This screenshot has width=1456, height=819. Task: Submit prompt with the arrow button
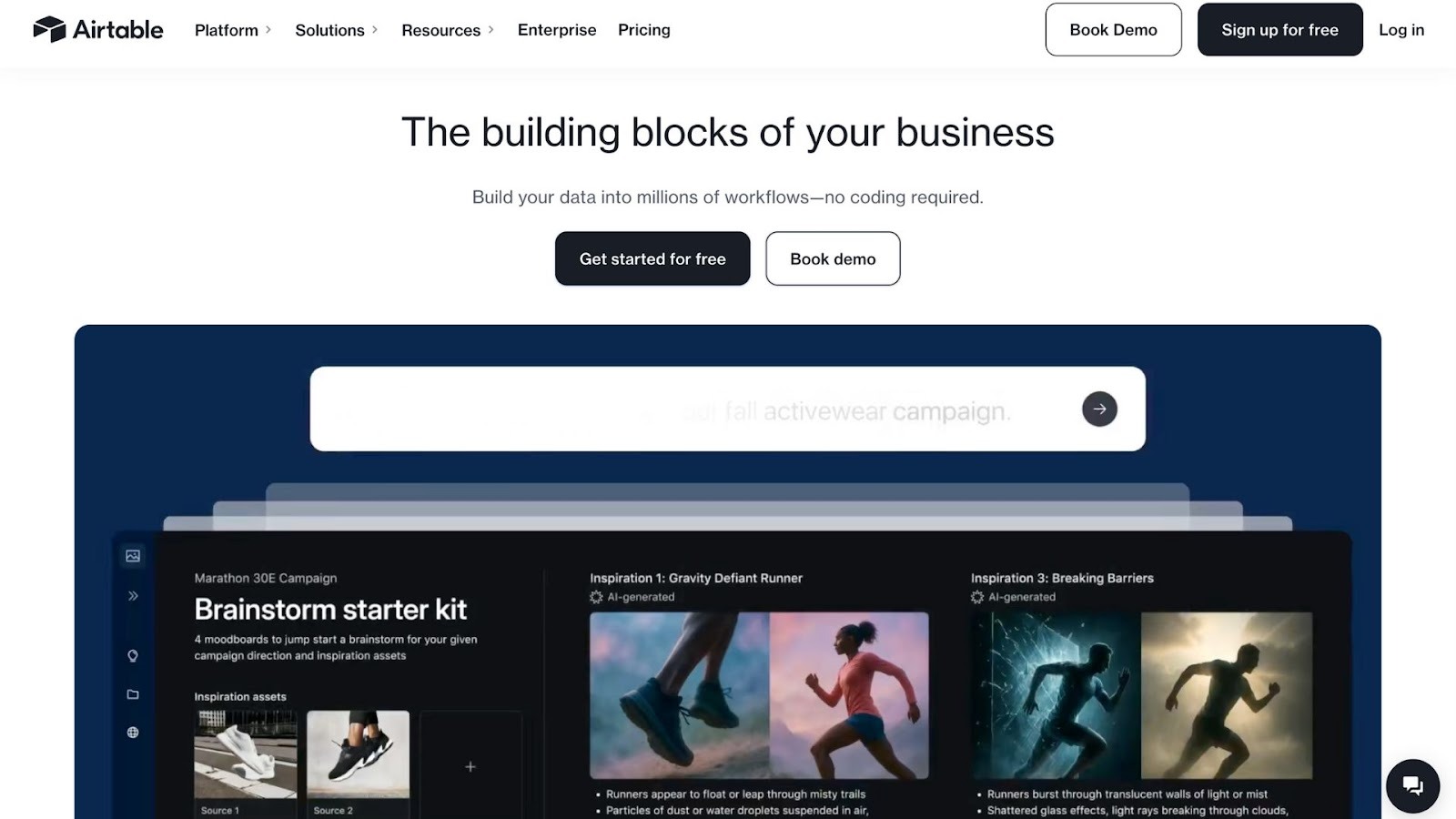click(1099, 409)
